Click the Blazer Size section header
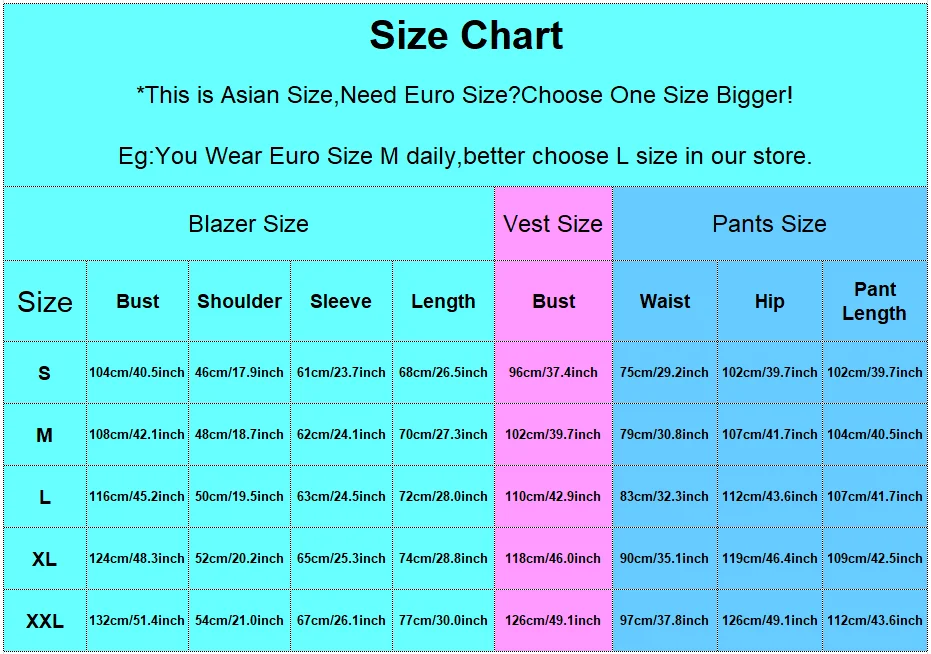 click(x=248, y=224)
